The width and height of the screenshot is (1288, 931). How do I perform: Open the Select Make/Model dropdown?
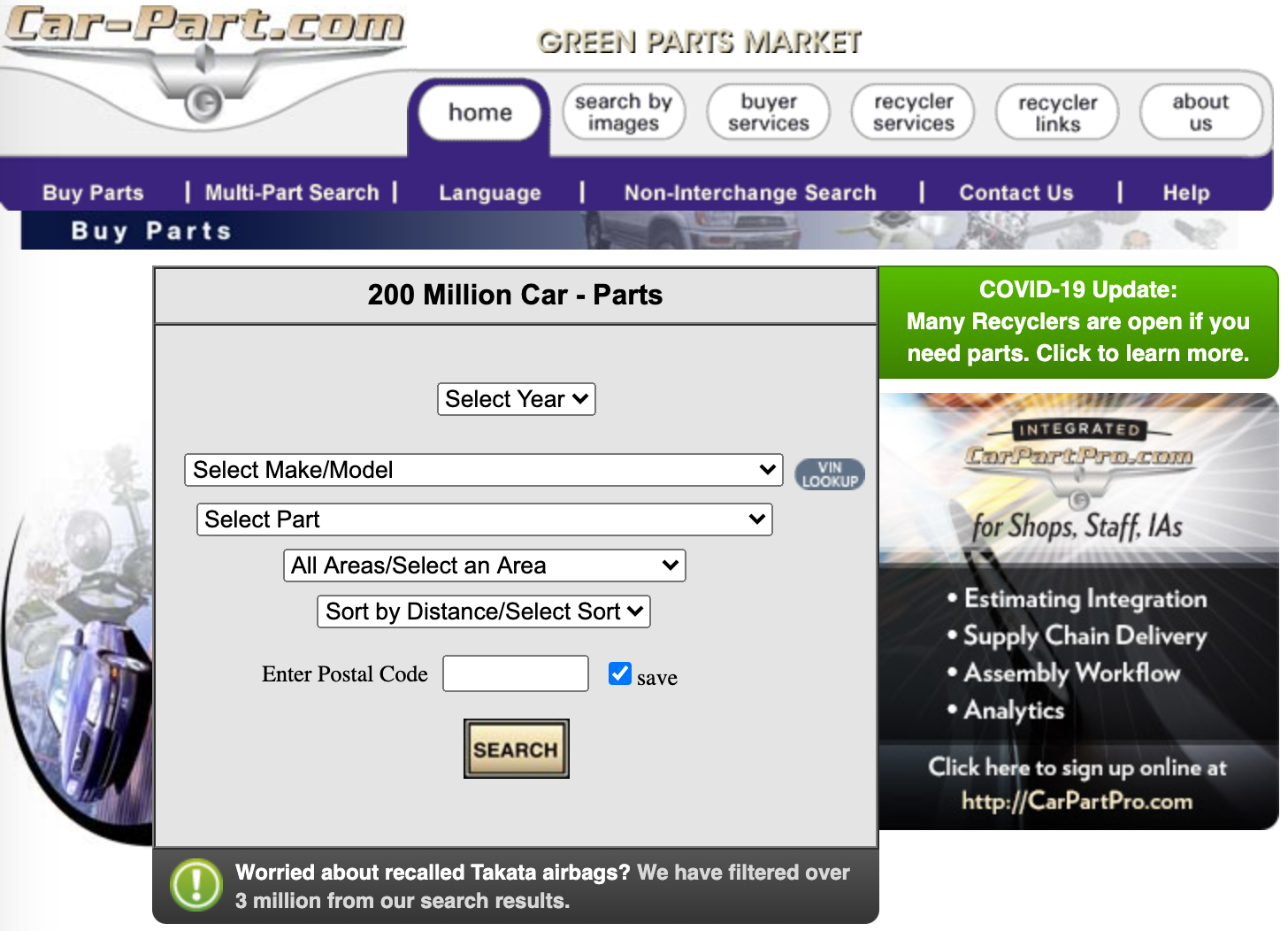coord(484,470)
